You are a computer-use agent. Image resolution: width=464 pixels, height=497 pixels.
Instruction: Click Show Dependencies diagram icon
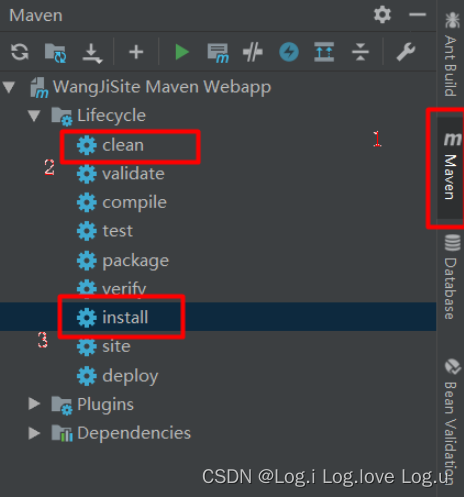324,52
